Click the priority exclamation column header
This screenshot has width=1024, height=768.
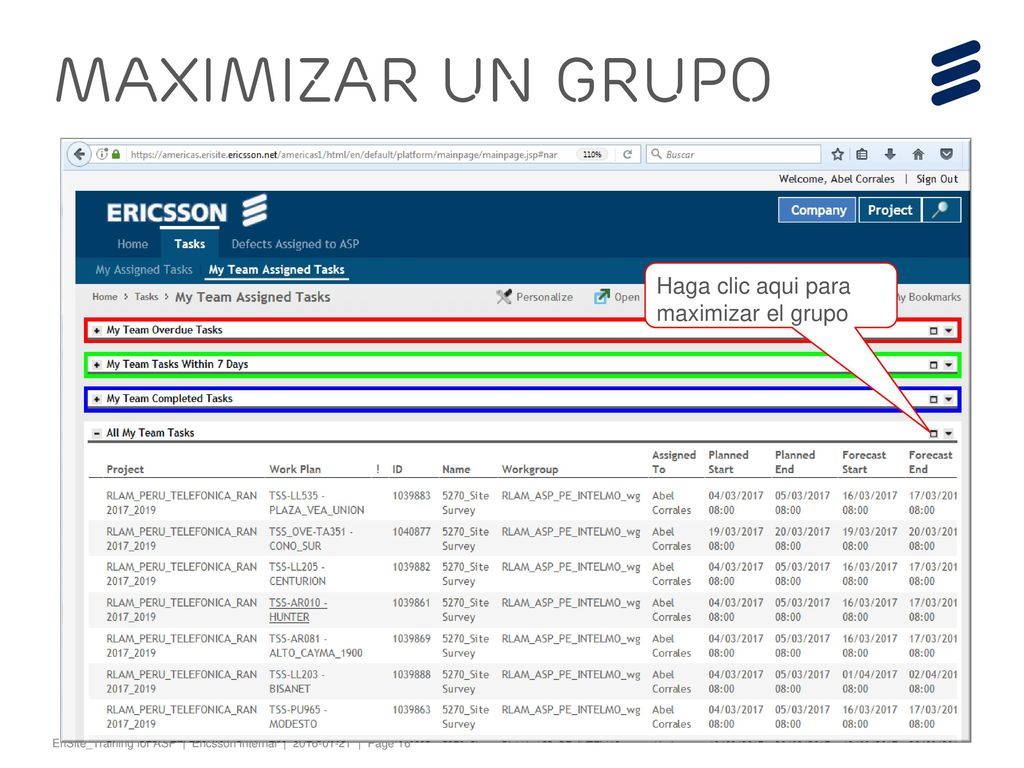377,470
